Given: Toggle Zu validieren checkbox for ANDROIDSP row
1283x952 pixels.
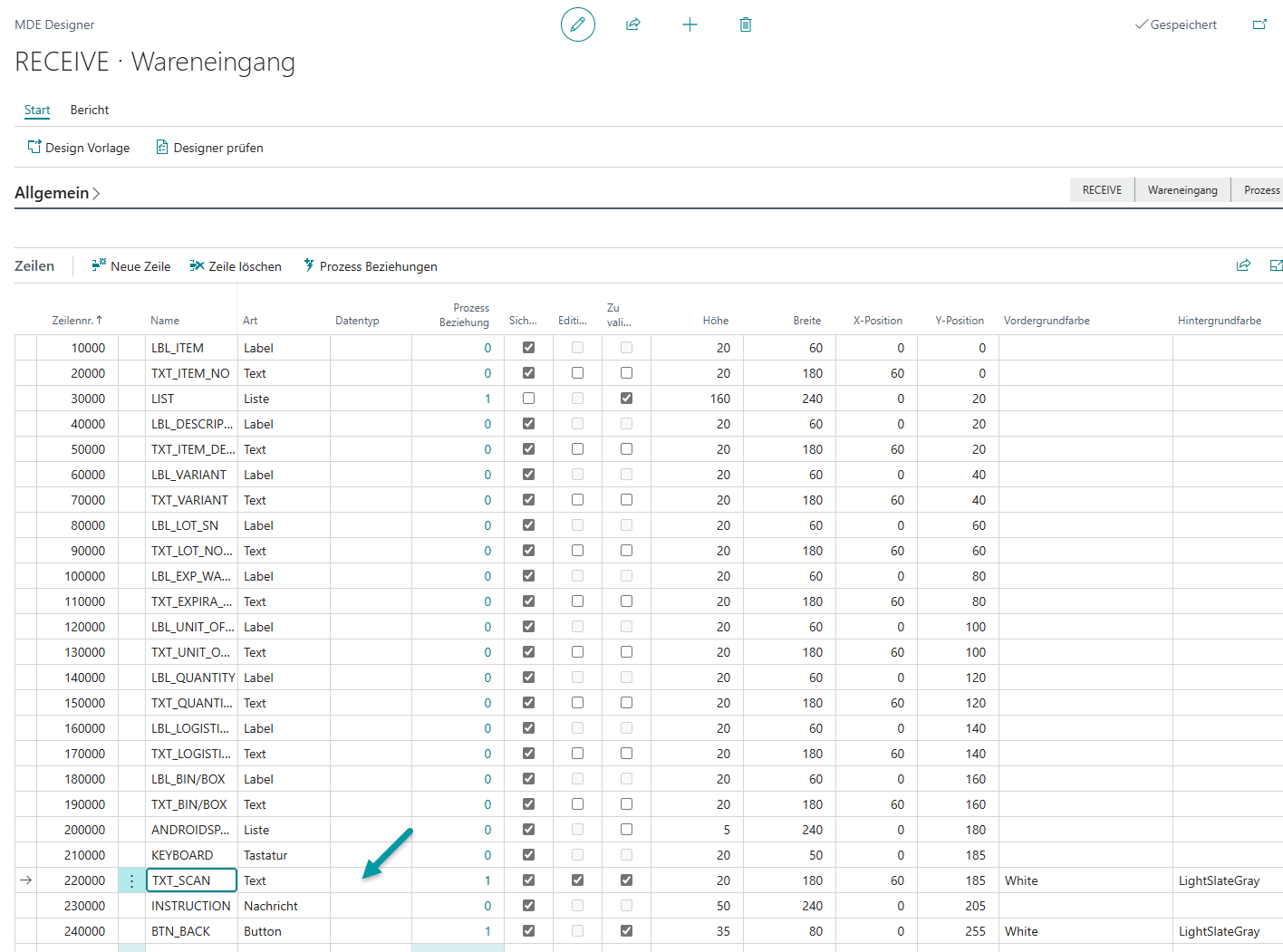Looking at the screenshot, I should click(x=627, y=830).
